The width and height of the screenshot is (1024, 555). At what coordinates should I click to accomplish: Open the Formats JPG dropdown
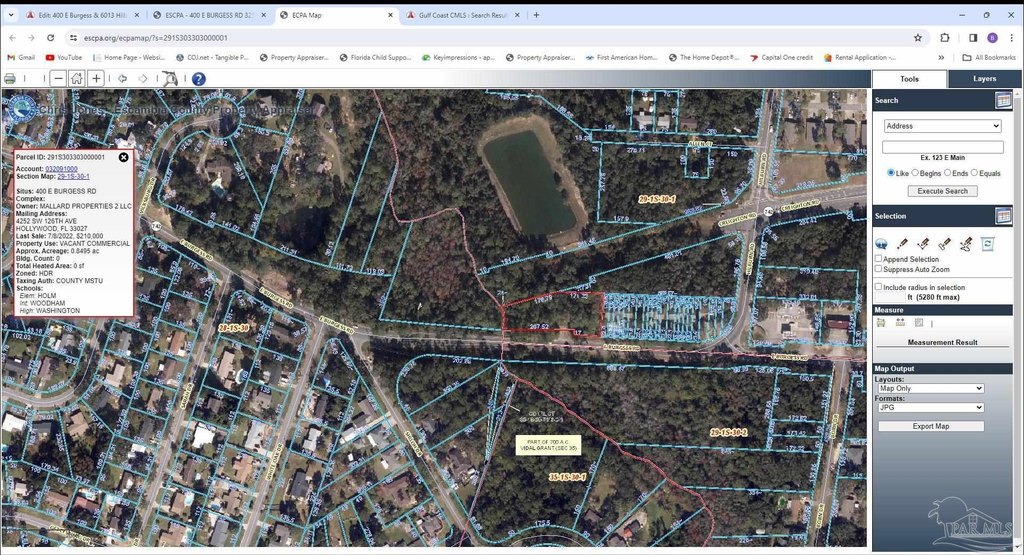(930, 407)
